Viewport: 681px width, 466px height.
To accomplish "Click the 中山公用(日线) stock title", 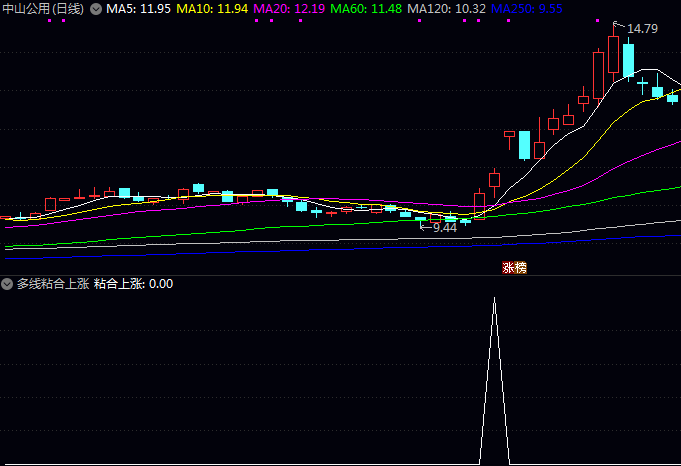I will click(x=43, y=9).
